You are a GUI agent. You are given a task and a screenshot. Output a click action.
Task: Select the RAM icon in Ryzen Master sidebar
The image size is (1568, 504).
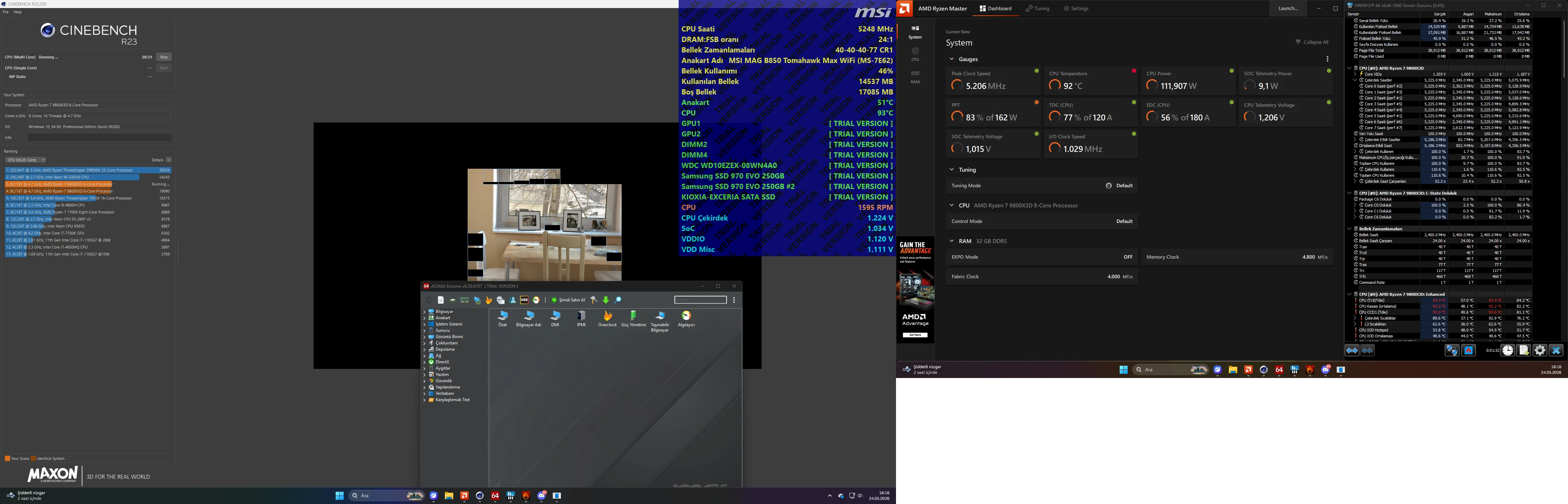point(915,77)
